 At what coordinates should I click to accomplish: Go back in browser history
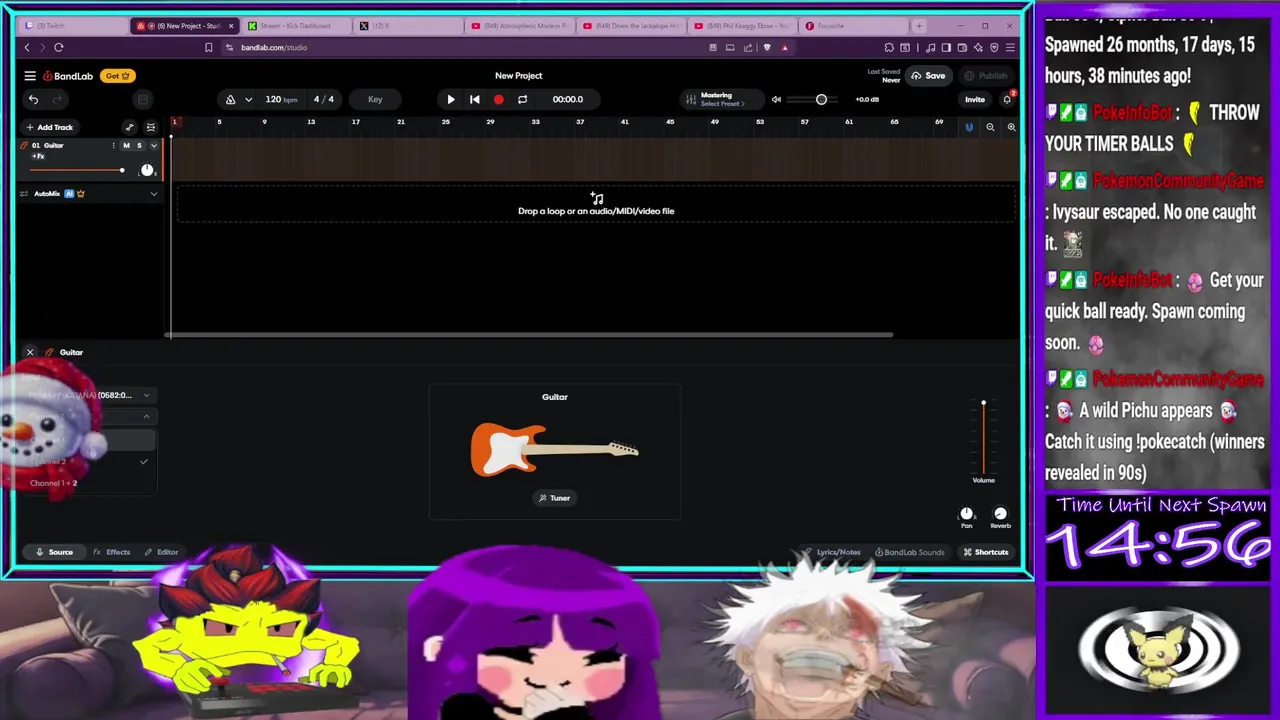pos(27,47)
